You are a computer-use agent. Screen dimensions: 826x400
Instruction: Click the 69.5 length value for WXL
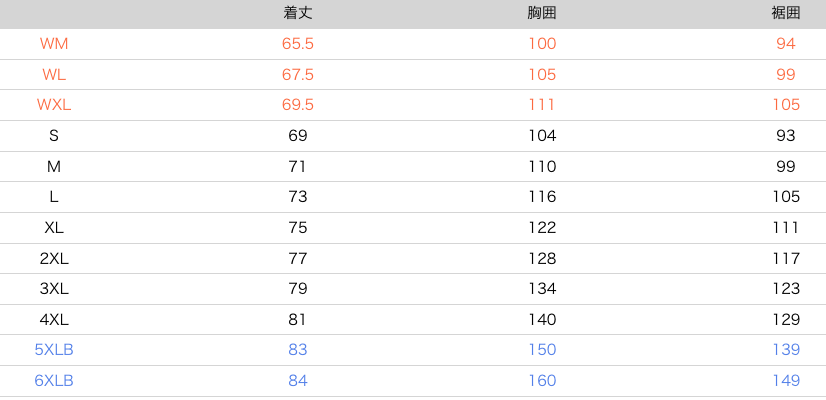298,105
